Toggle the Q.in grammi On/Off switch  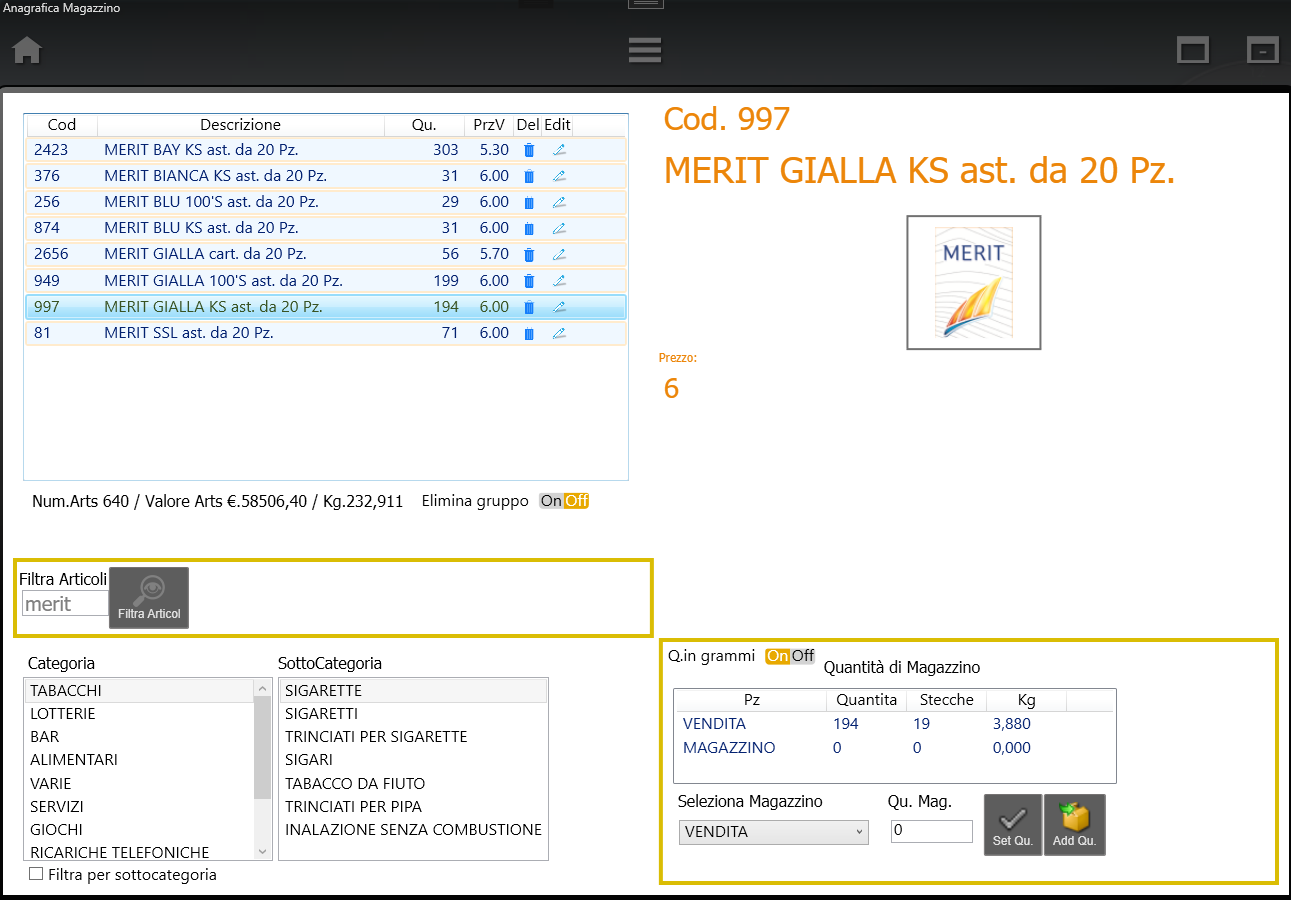(x=790, y=656)
